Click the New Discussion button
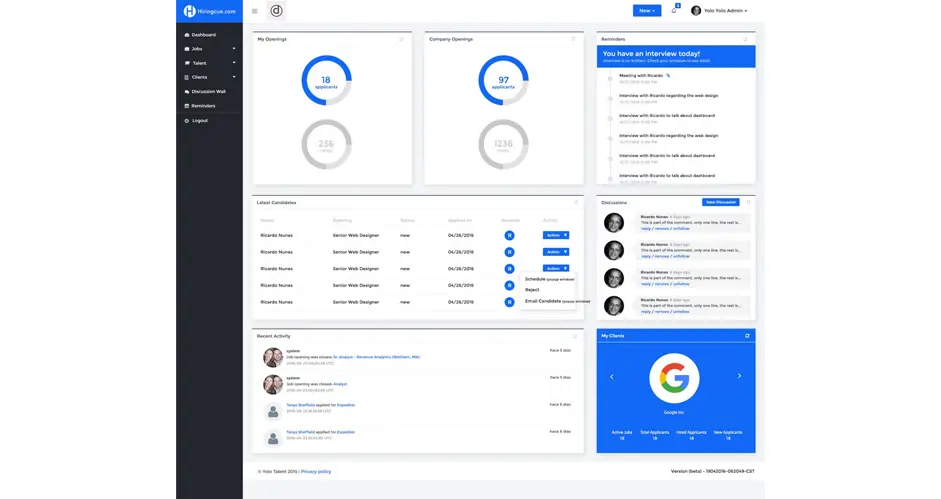 coord(720,202)
